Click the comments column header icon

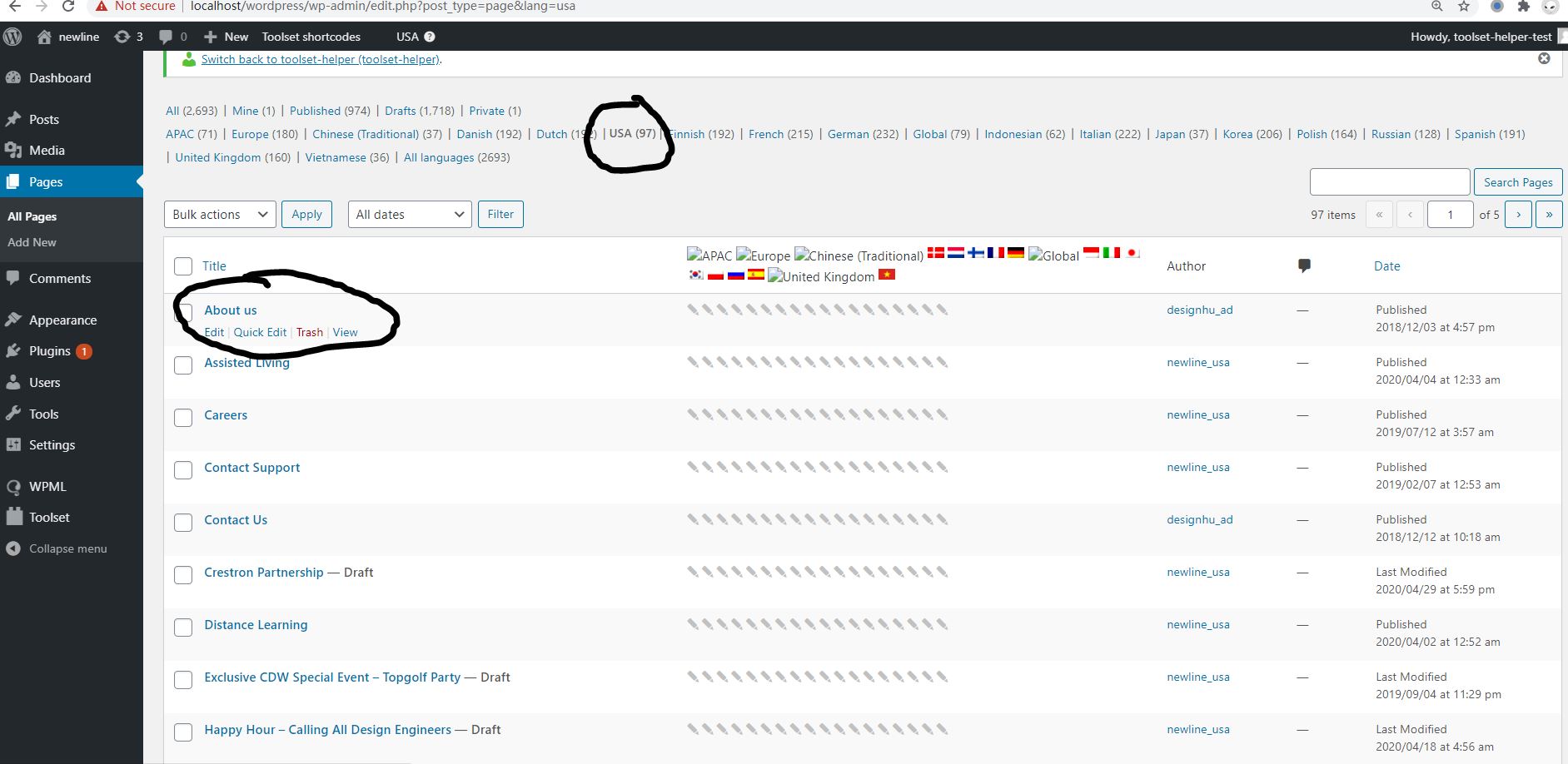pos(1304,265)
